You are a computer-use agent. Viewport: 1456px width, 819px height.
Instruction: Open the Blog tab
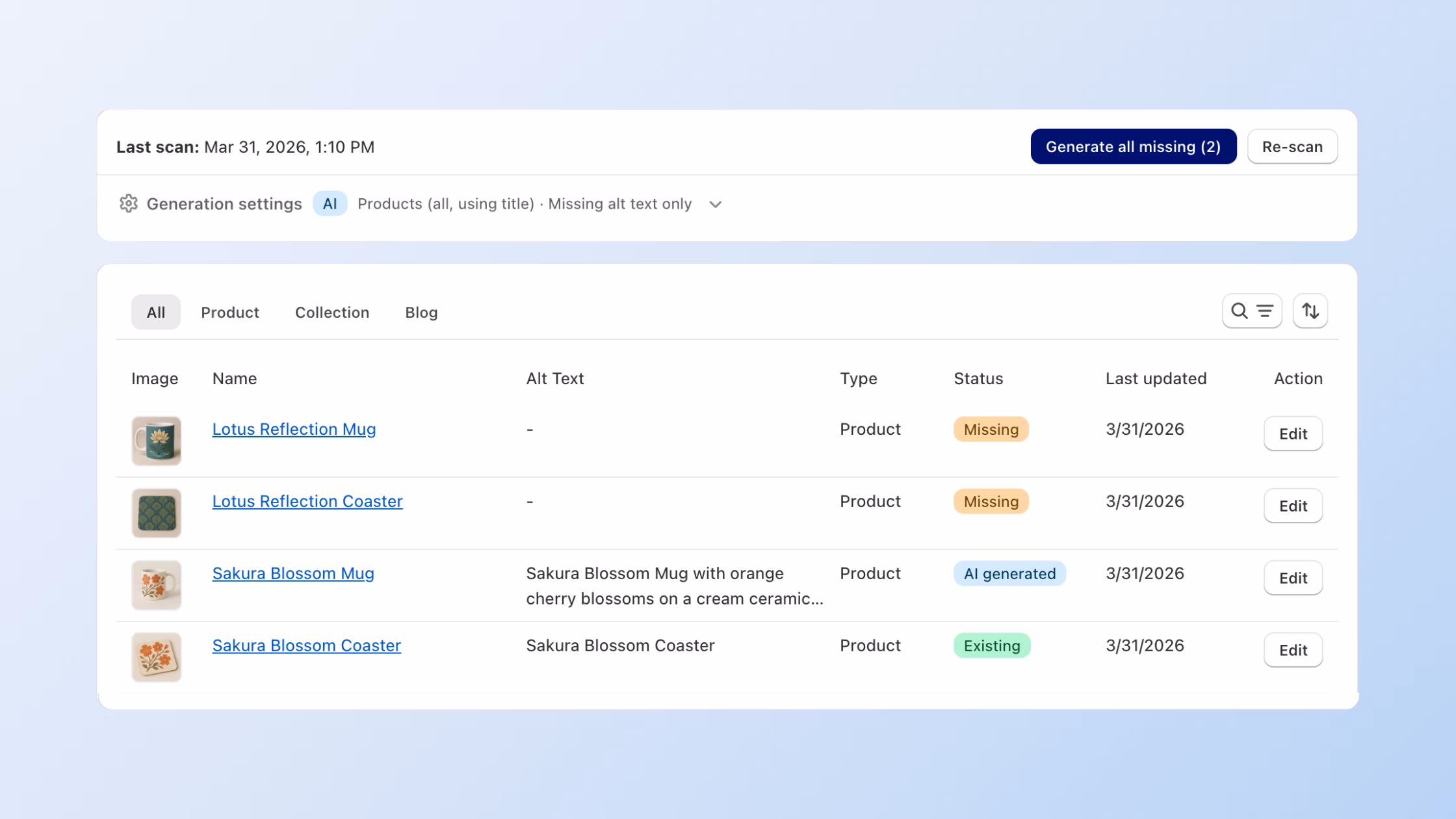[421, 312]
